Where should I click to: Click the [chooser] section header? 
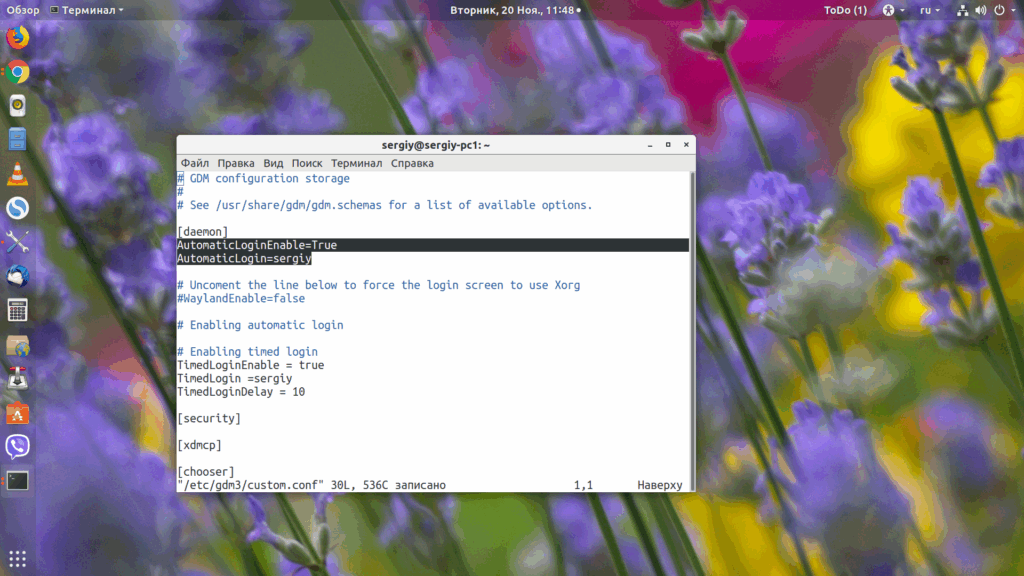(206, 472)
